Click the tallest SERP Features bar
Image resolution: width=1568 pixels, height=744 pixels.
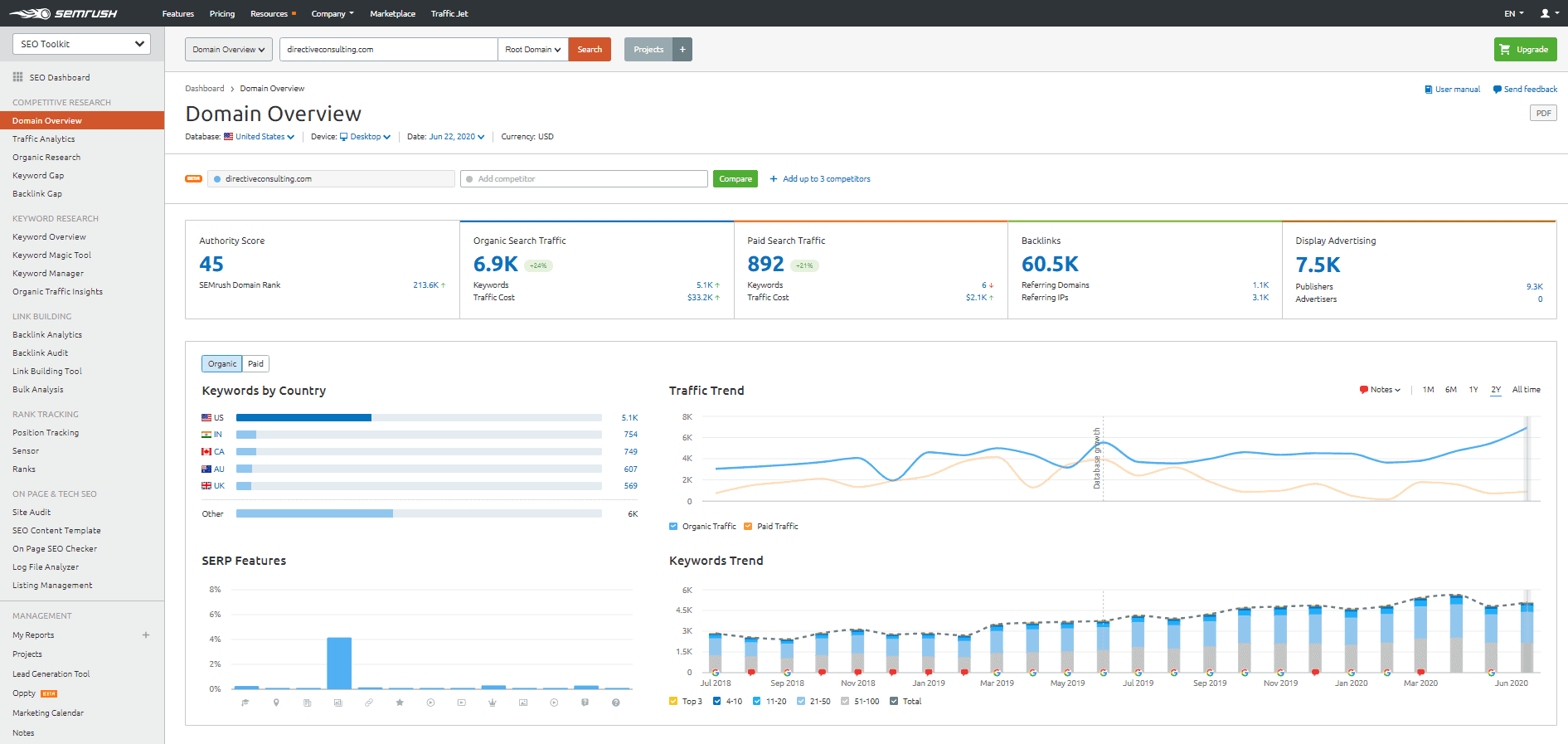339,664
